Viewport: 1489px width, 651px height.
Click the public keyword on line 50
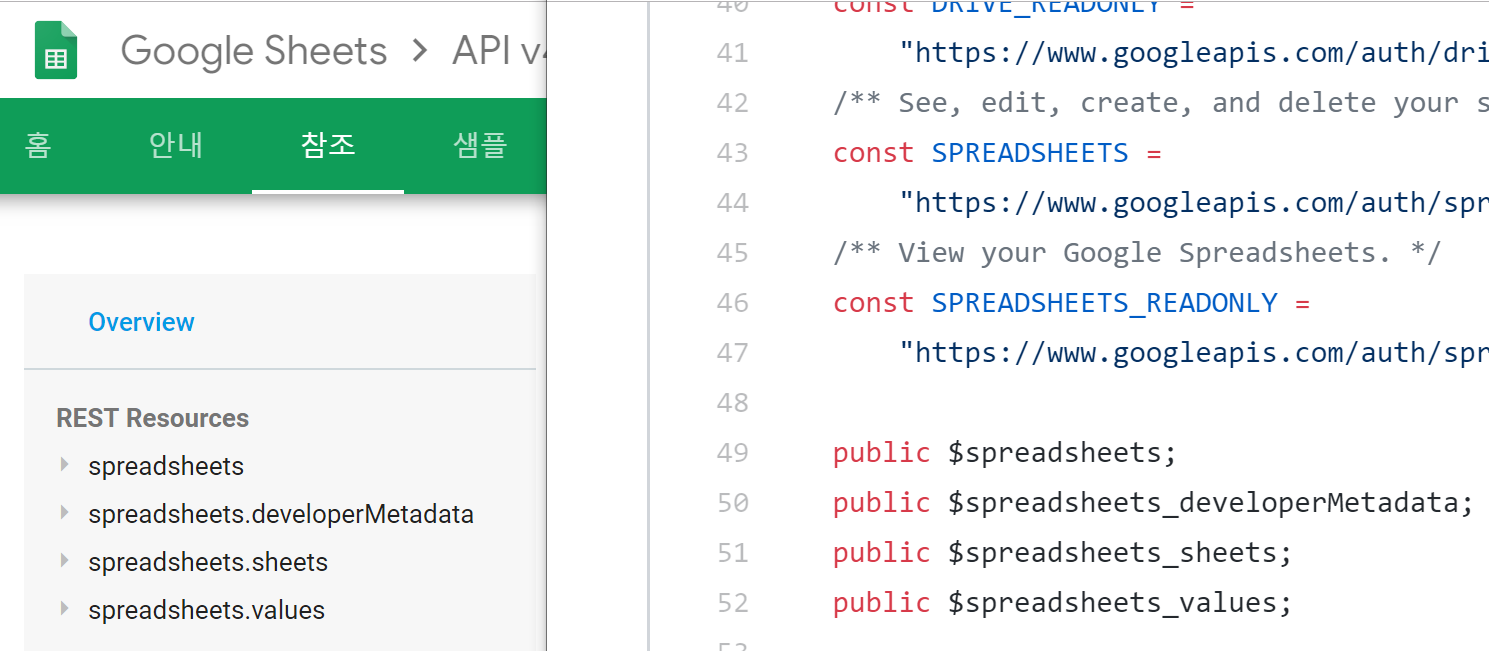coord(881,503)
